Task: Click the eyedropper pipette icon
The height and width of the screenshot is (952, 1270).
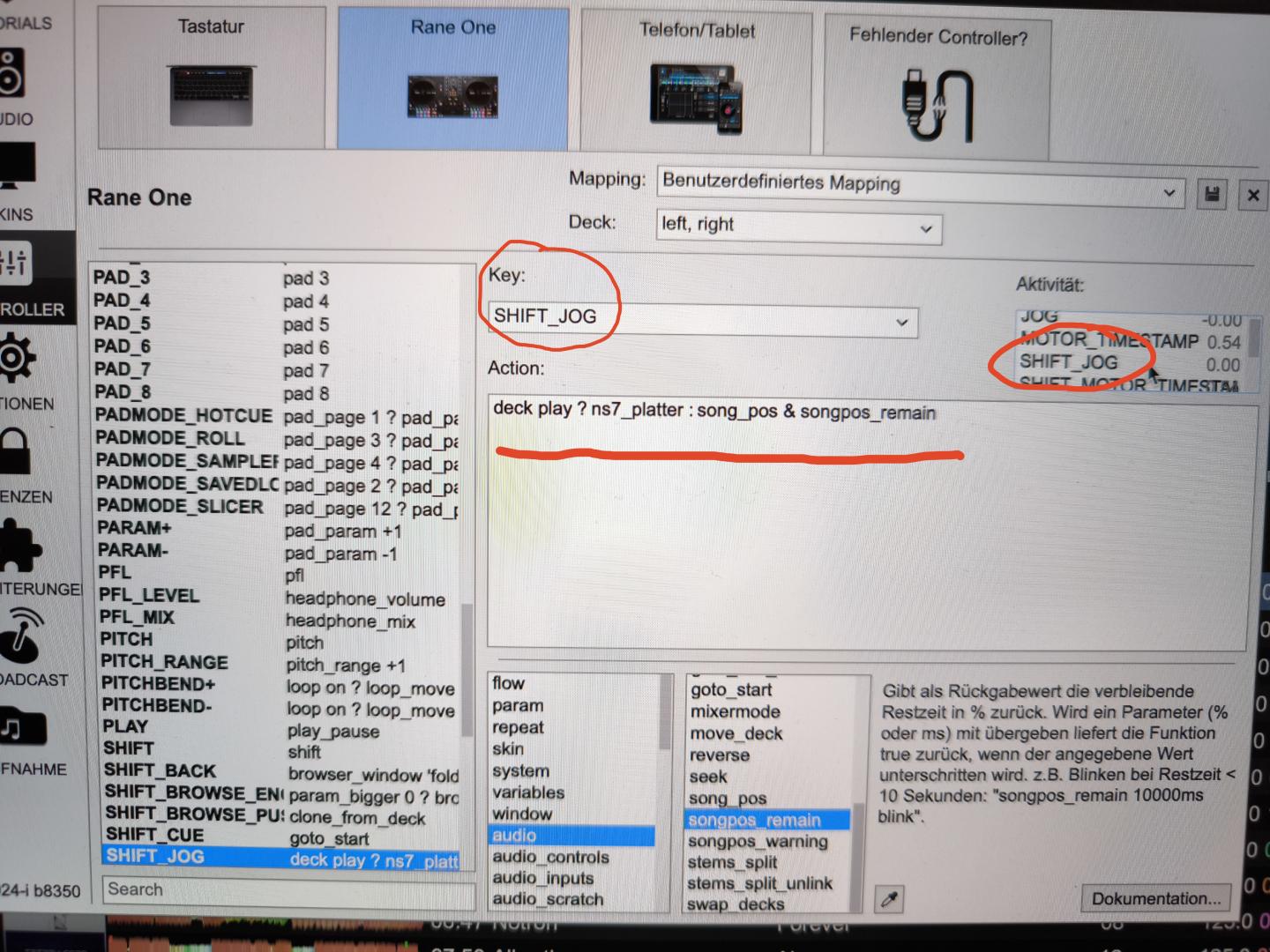Action: click(x=890, y=898)
